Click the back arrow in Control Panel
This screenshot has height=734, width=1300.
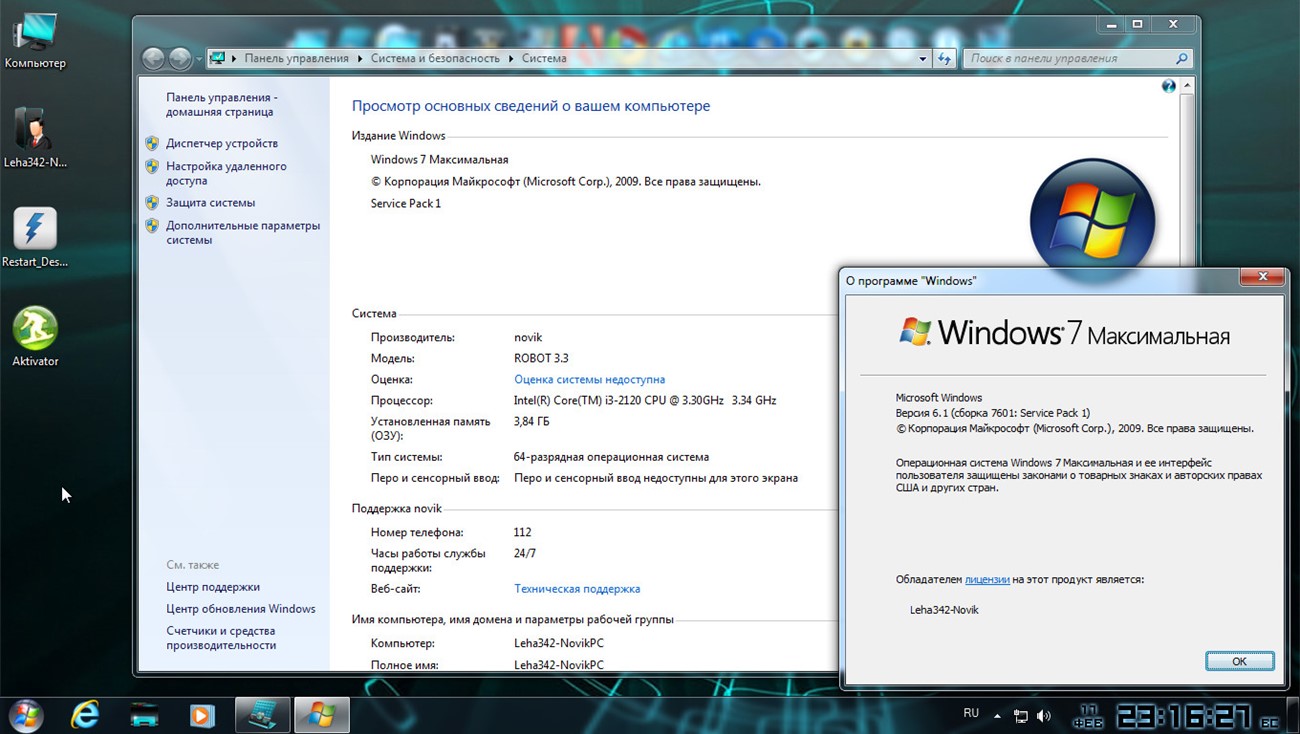[153, 59]
